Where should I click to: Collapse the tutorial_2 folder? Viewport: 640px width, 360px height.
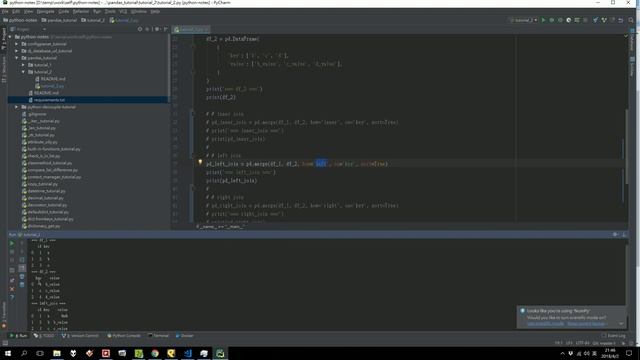[x=23, y=72]
